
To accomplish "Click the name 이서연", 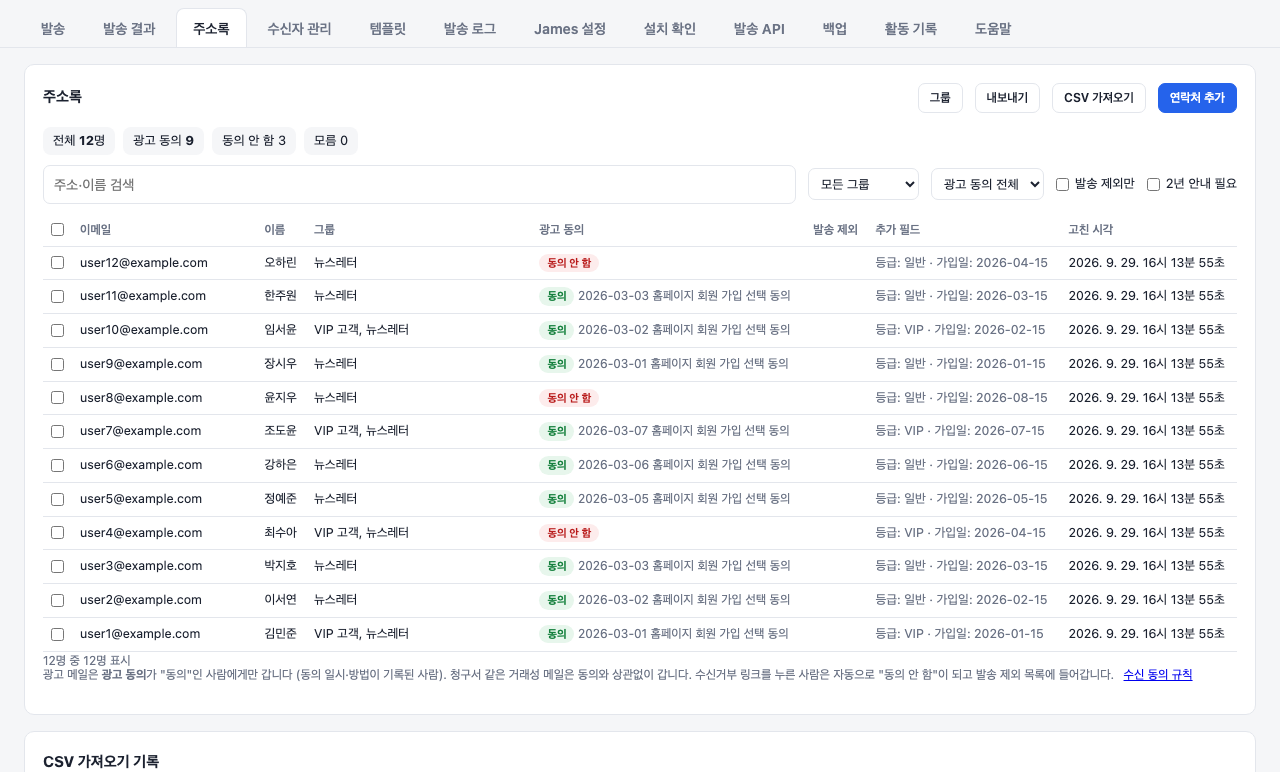I will (x=281, y=600).
